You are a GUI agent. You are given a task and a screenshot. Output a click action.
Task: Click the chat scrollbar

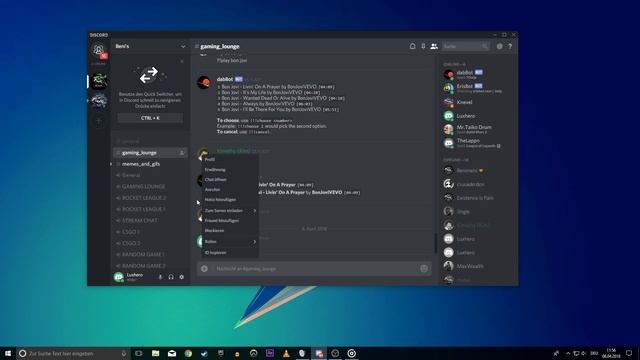(436, 243)
